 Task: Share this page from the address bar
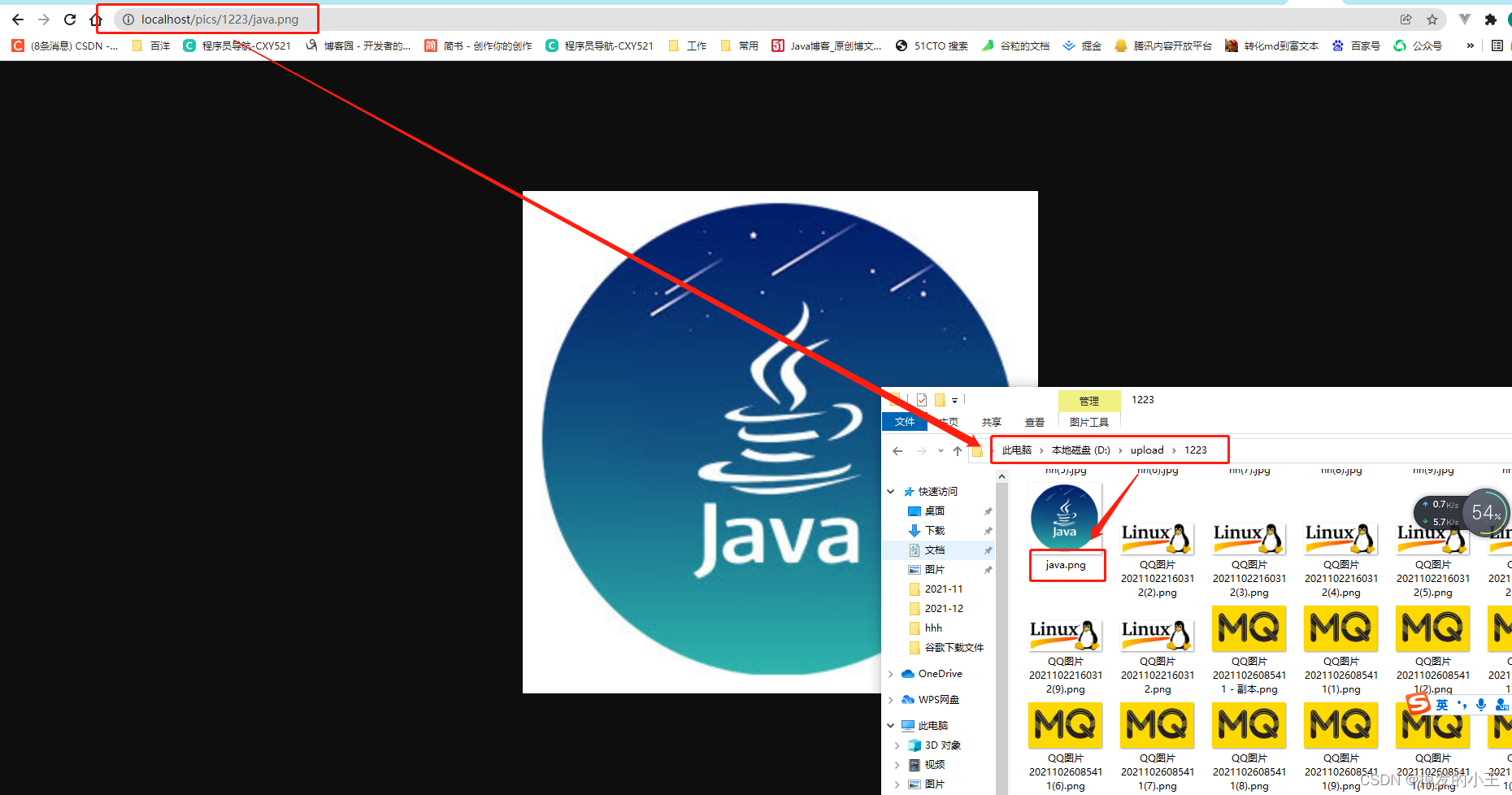(1406, 20)
